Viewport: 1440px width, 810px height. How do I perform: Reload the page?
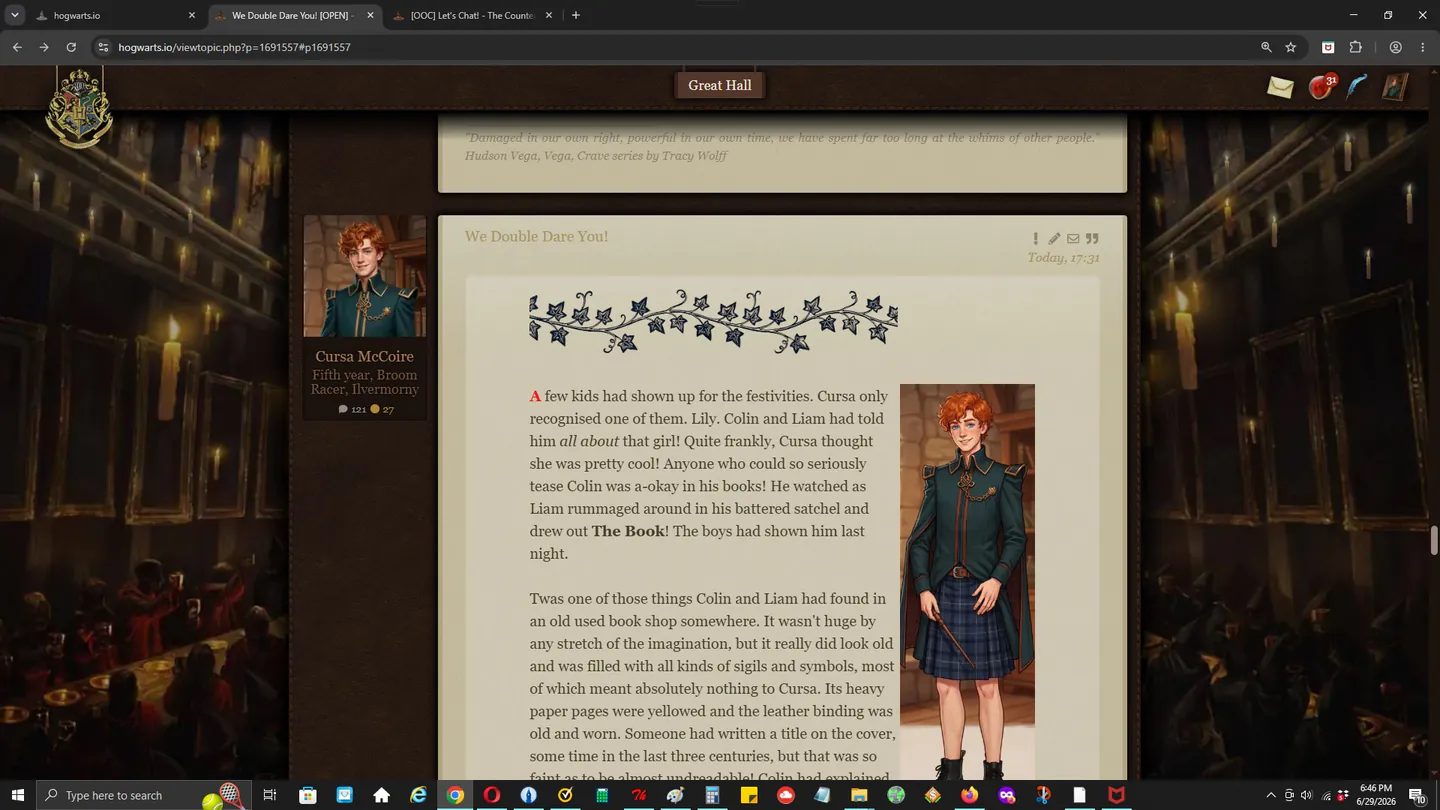[x=71, y=47]
